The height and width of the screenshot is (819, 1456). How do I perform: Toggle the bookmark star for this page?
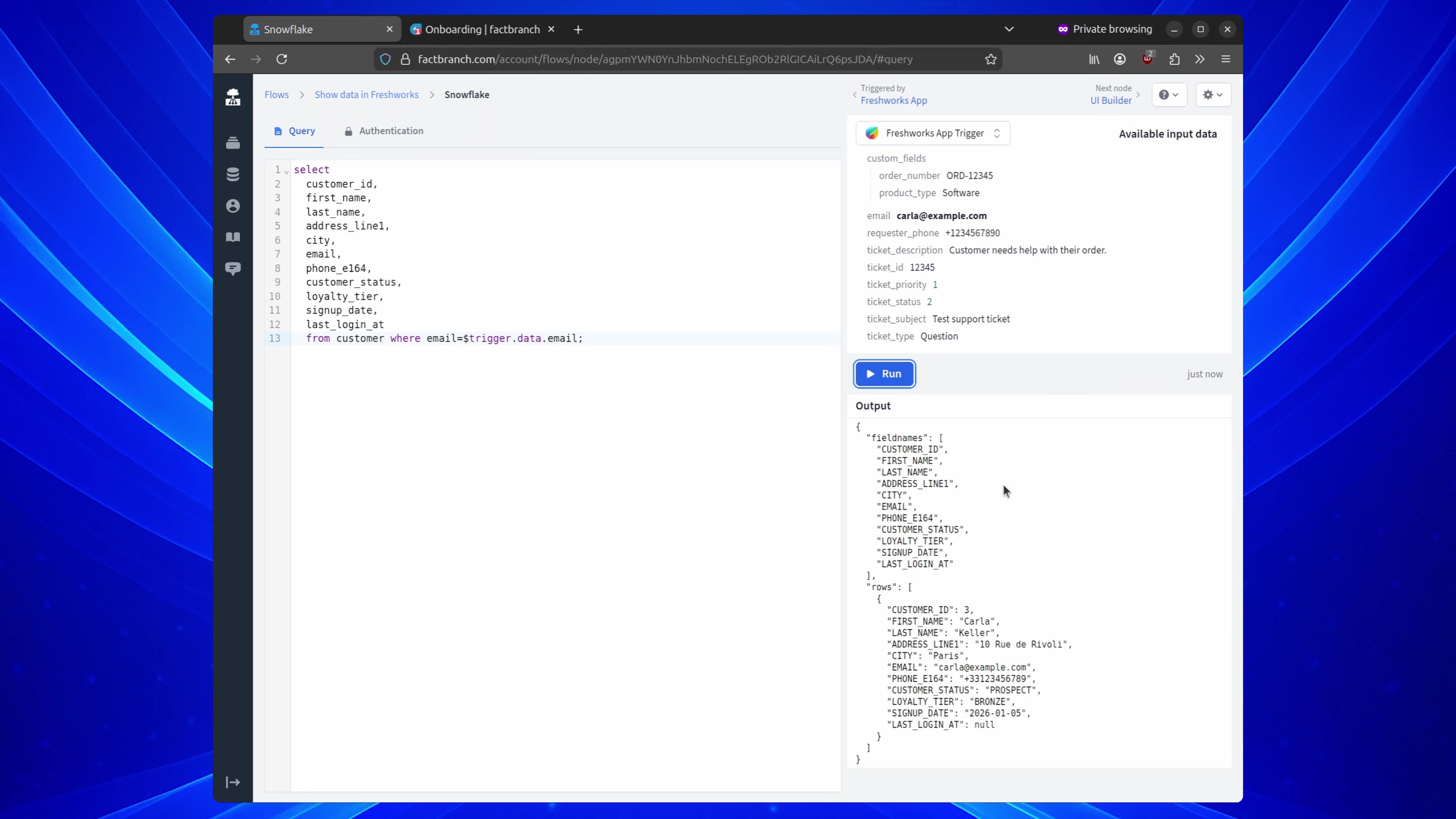pos(991,60)
